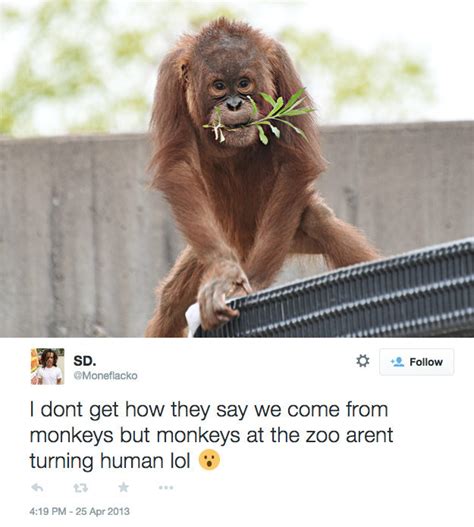The width and height of the screenshot is (474, 527).
Task: Select the word 'zoo' in the tweet
Action: point(324,436)
